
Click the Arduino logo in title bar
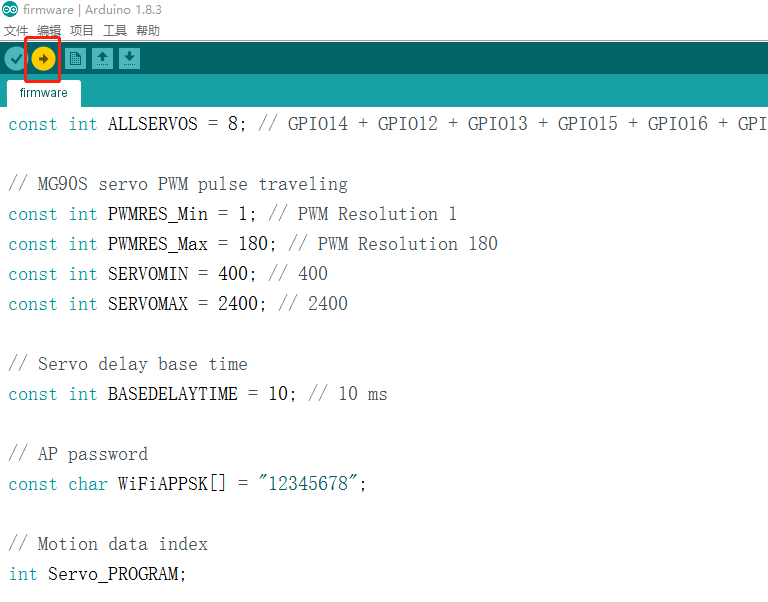10,10
